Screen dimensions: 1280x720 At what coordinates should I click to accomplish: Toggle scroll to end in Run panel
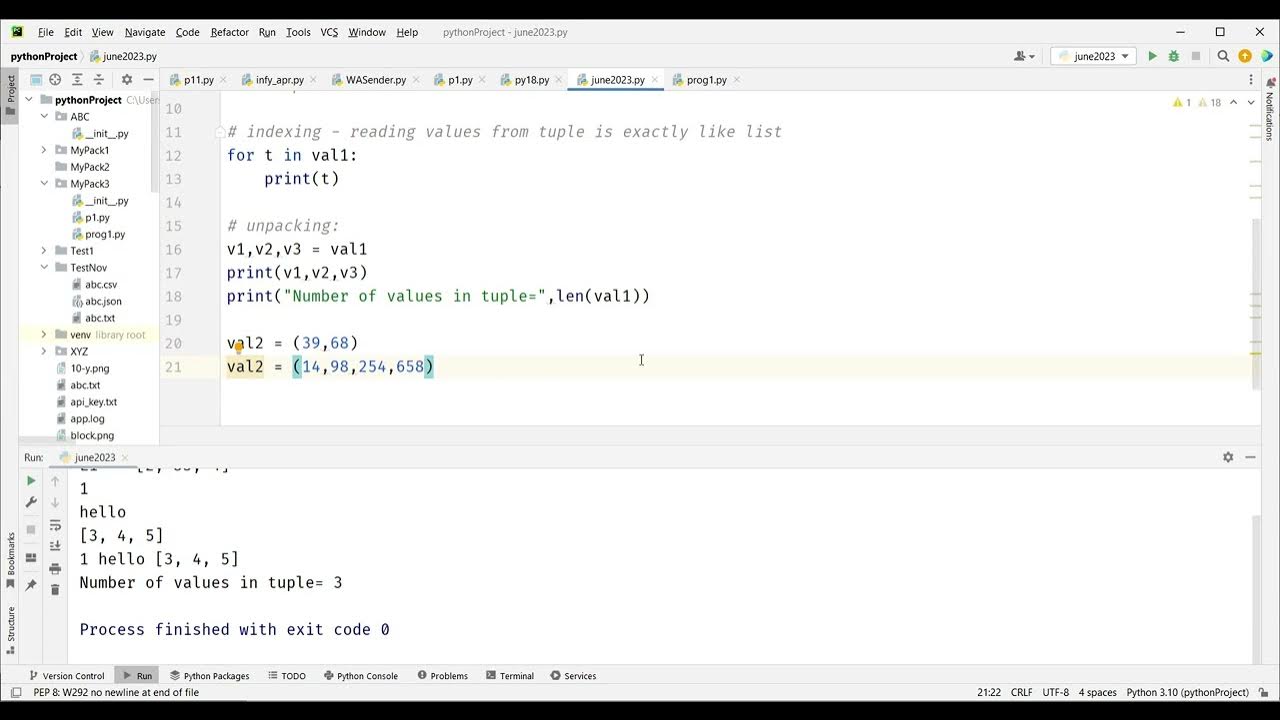coord(55,547)
